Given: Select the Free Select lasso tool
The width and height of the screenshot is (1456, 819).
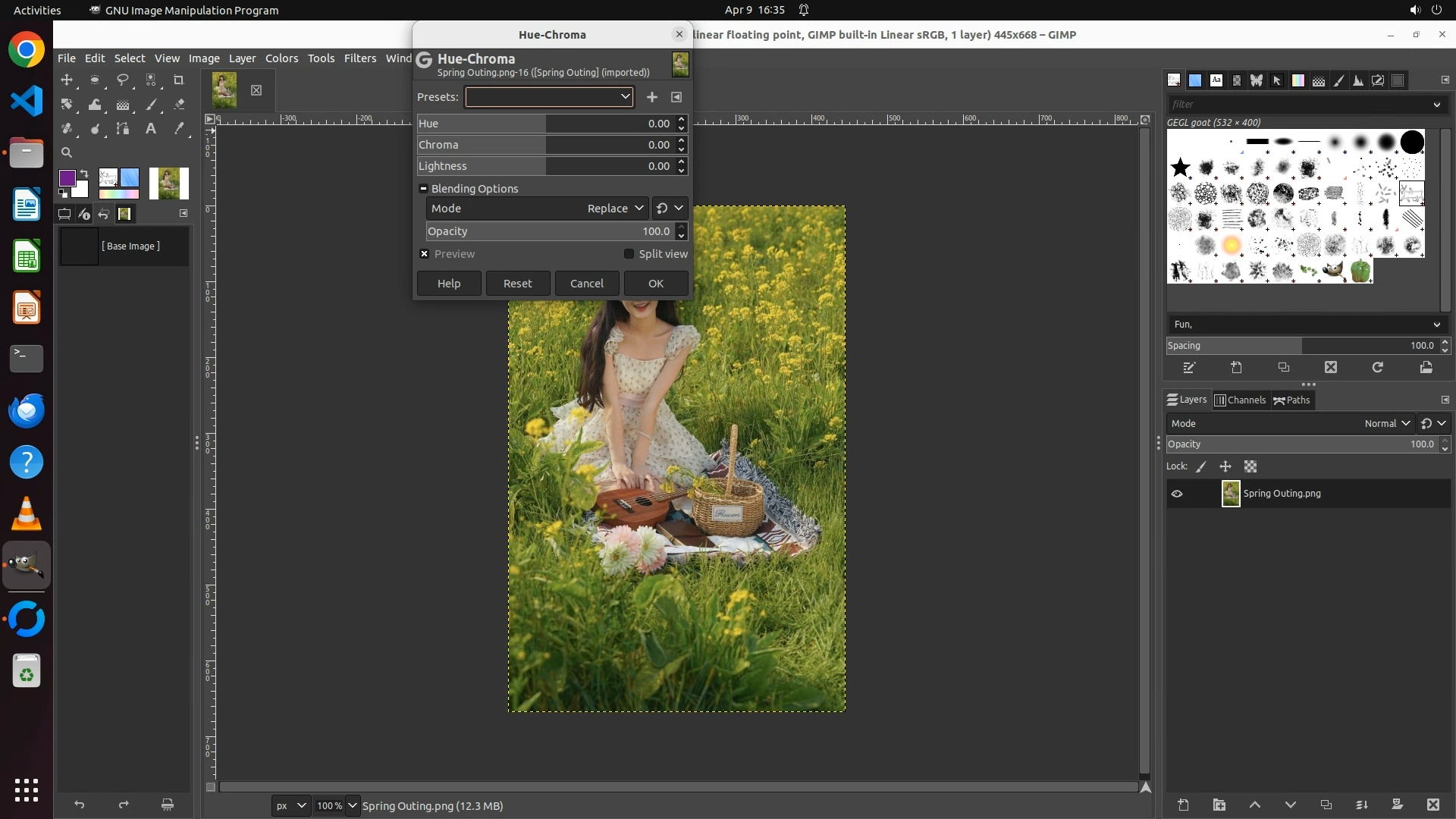Looking at the screenshot, I should tap(123, 80).
